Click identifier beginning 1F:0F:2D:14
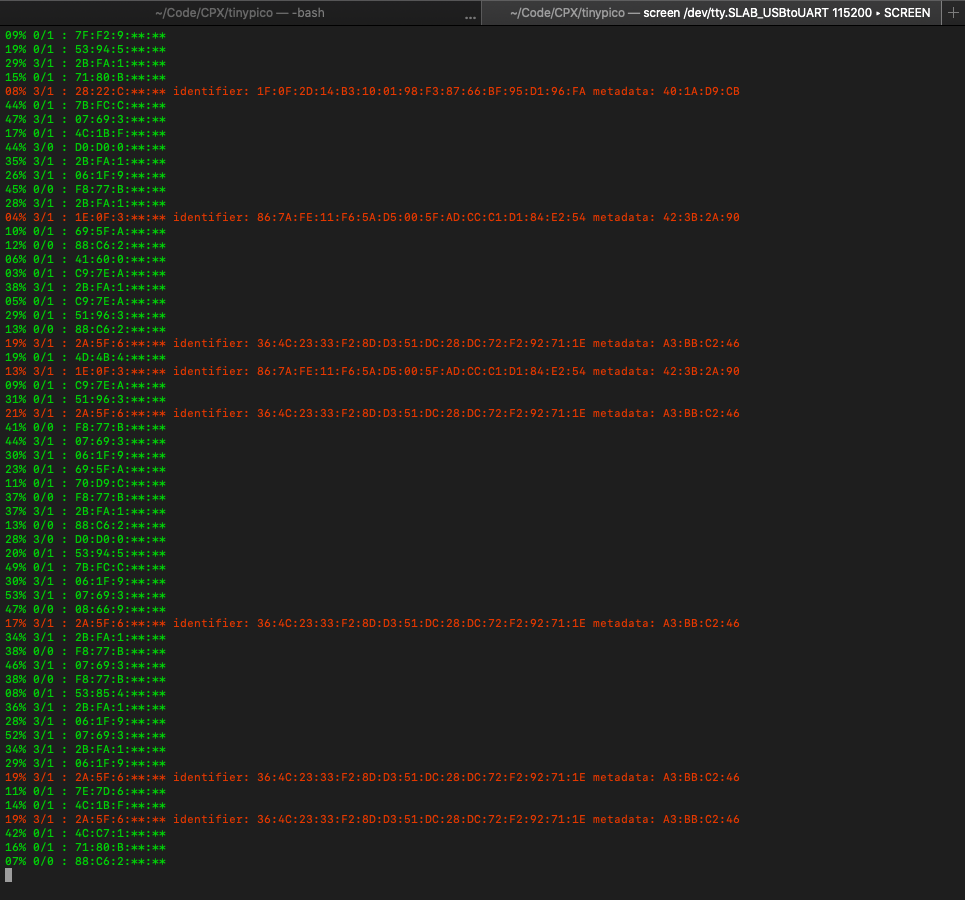 [421, 91]
